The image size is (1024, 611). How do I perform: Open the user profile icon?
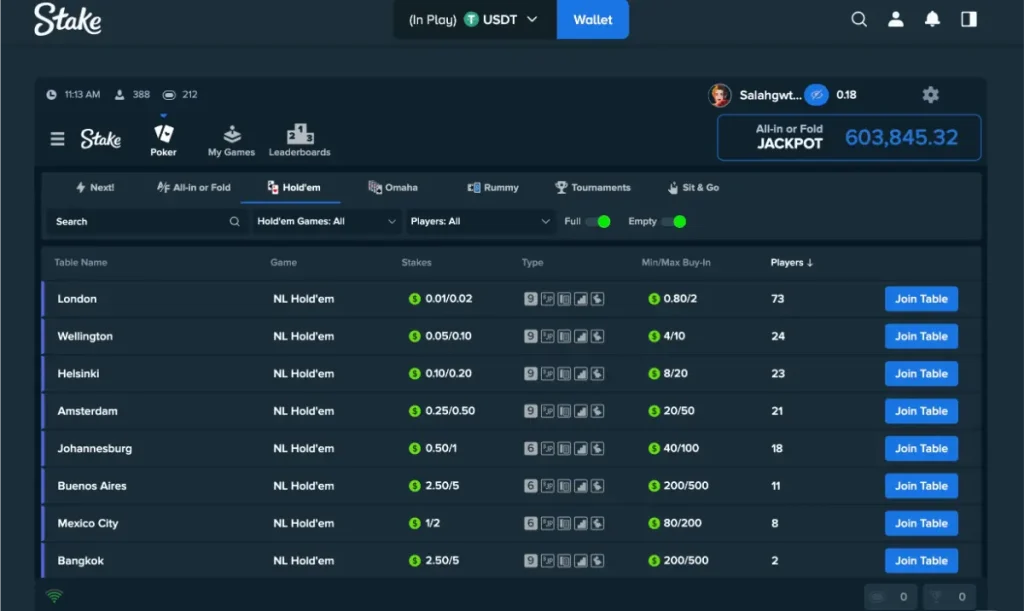(x=895, y=20)
